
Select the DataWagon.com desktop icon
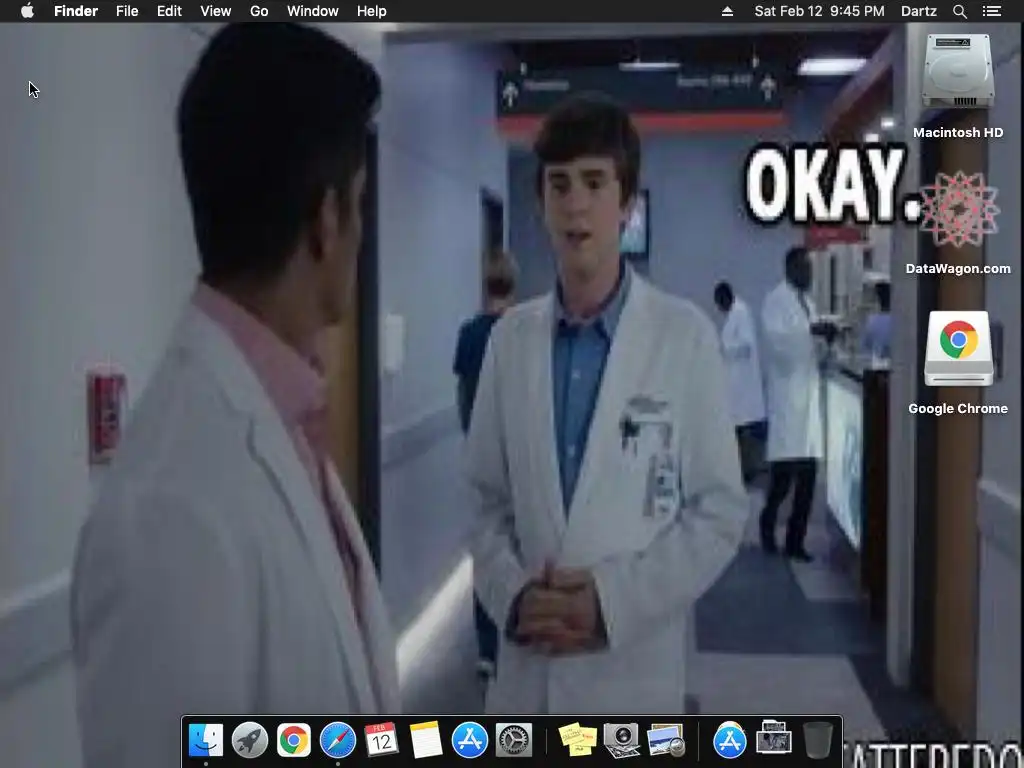[958, 209]
